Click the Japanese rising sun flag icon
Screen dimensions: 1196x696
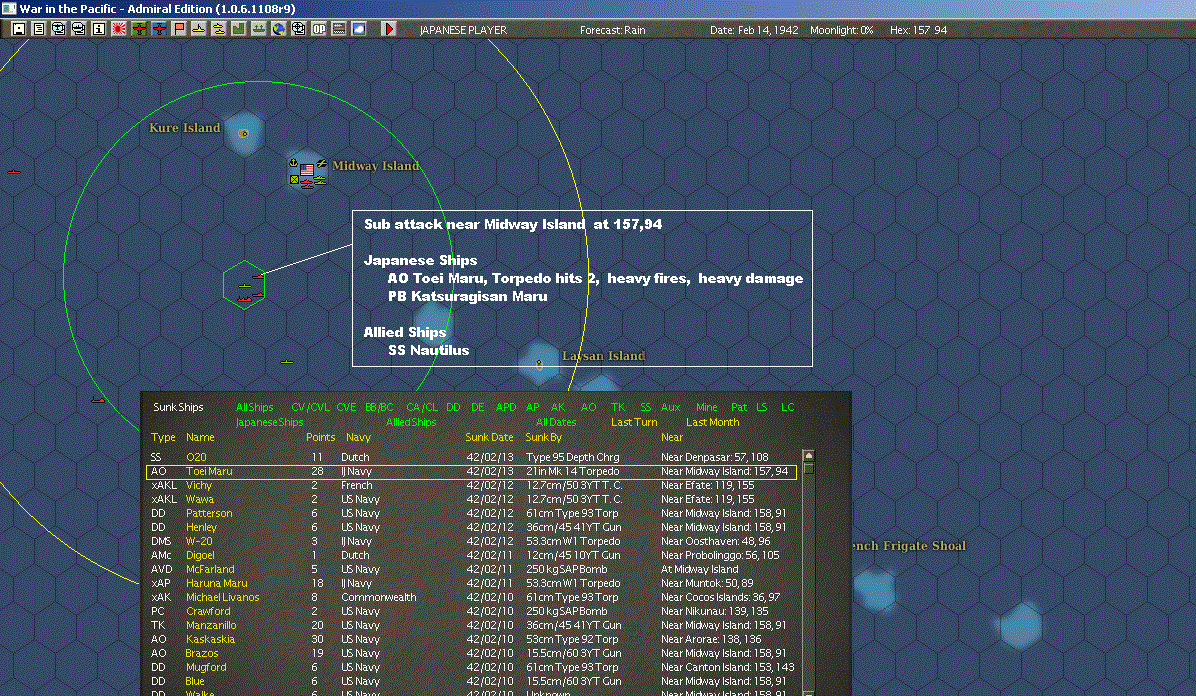[119, 29]
